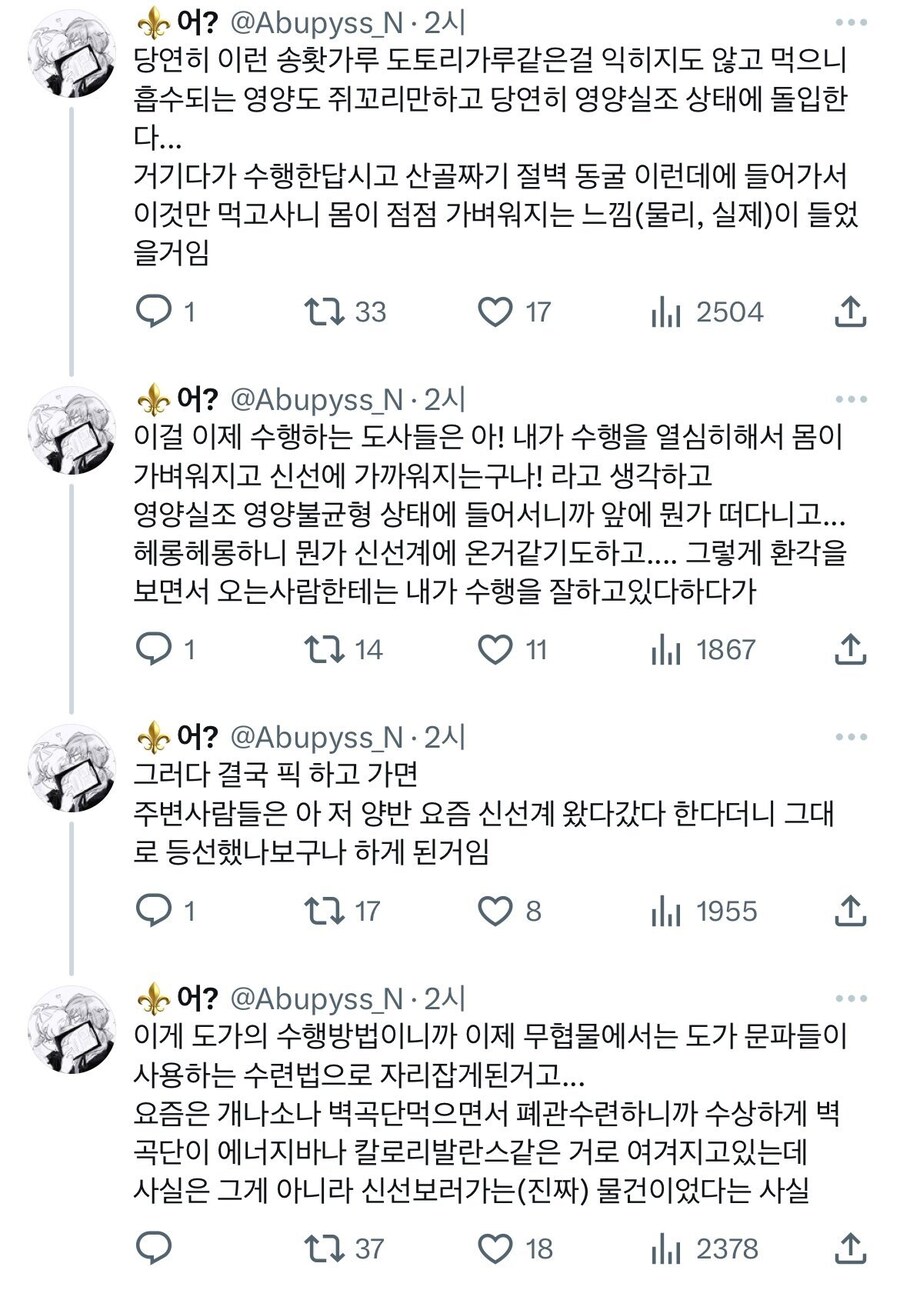Open more options on second tweet
Image resolution: width=900 pixels, height=1300 pixels.
pos(851,399)
